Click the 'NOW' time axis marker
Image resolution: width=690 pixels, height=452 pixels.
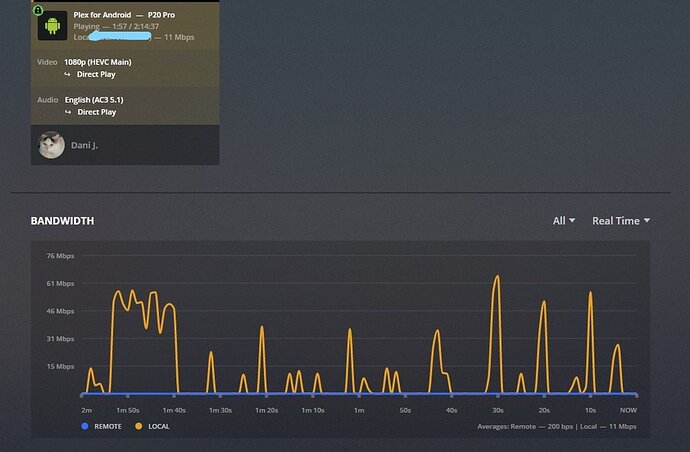click(x=628, y=410)
